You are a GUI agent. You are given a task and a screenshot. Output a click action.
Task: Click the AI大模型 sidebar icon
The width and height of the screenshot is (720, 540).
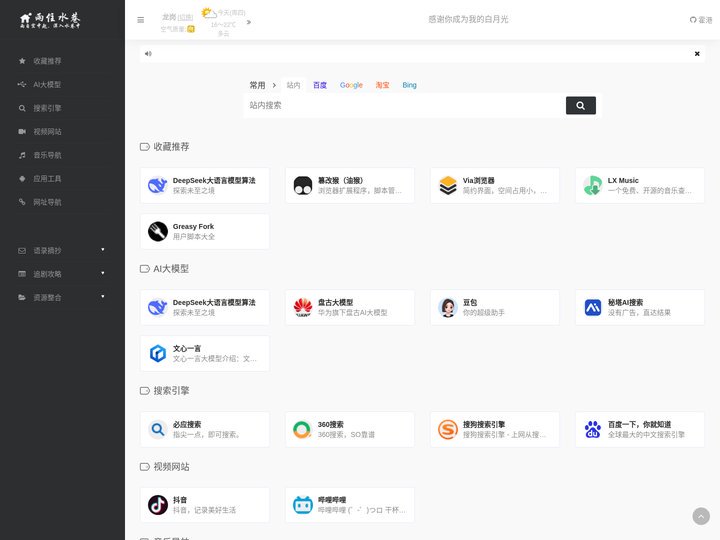[x=22, y=84]
